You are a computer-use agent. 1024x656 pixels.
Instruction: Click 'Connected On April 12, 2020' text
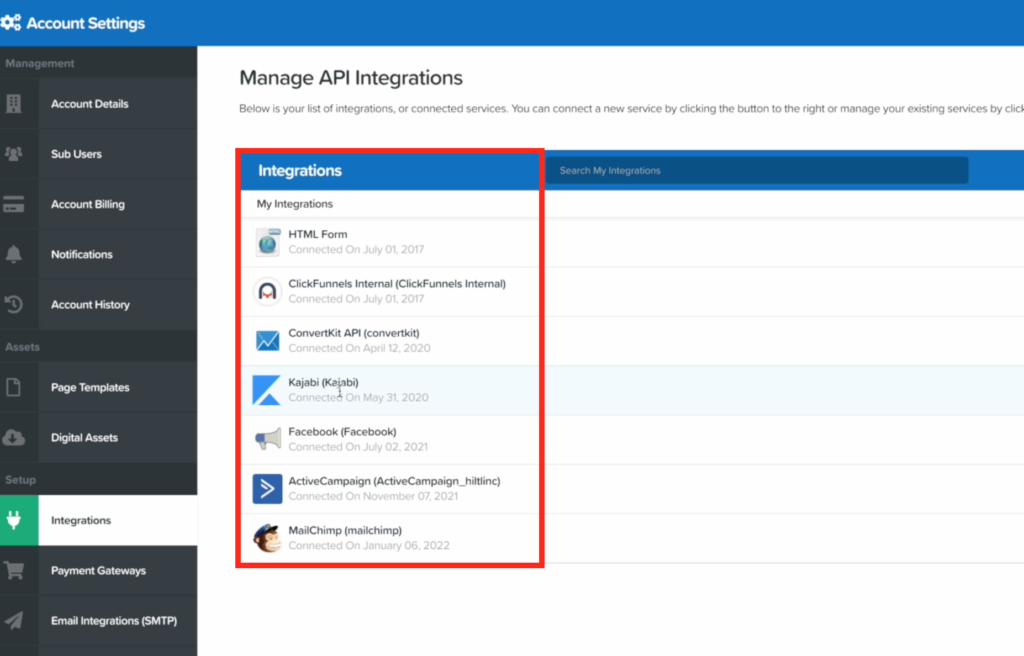point(359,348)
